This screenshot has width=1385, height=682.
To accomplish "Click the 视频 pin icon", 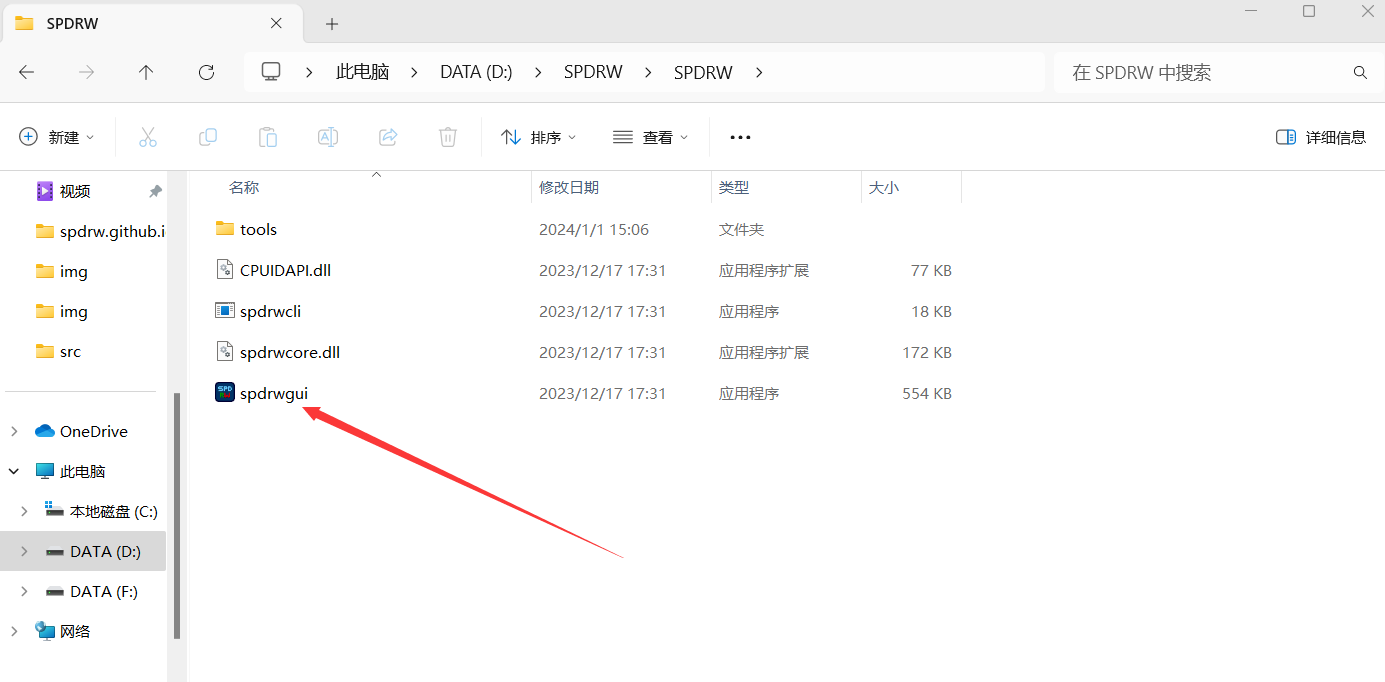I will [x=155, y=191].
